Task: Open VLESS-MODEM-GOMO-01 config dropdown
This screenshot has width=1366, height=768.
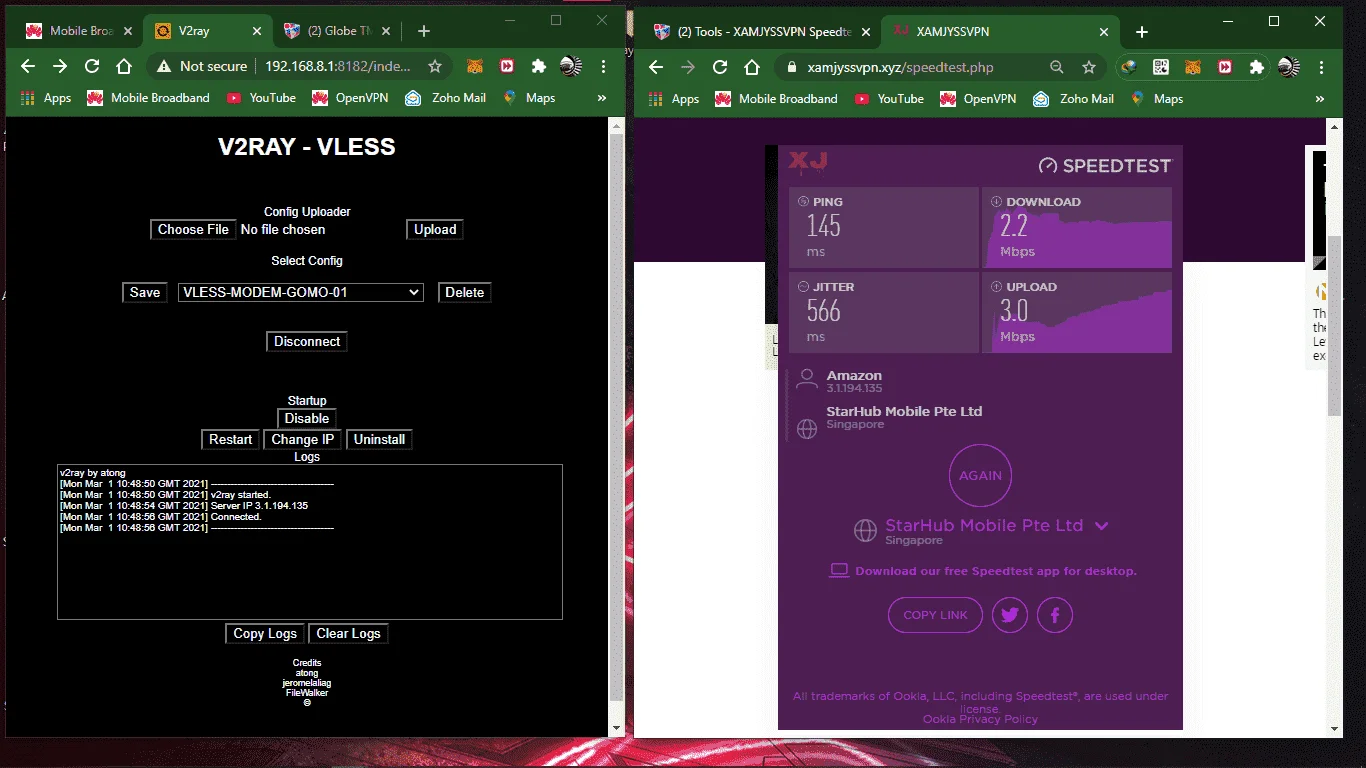Action: tap(301, 292)
